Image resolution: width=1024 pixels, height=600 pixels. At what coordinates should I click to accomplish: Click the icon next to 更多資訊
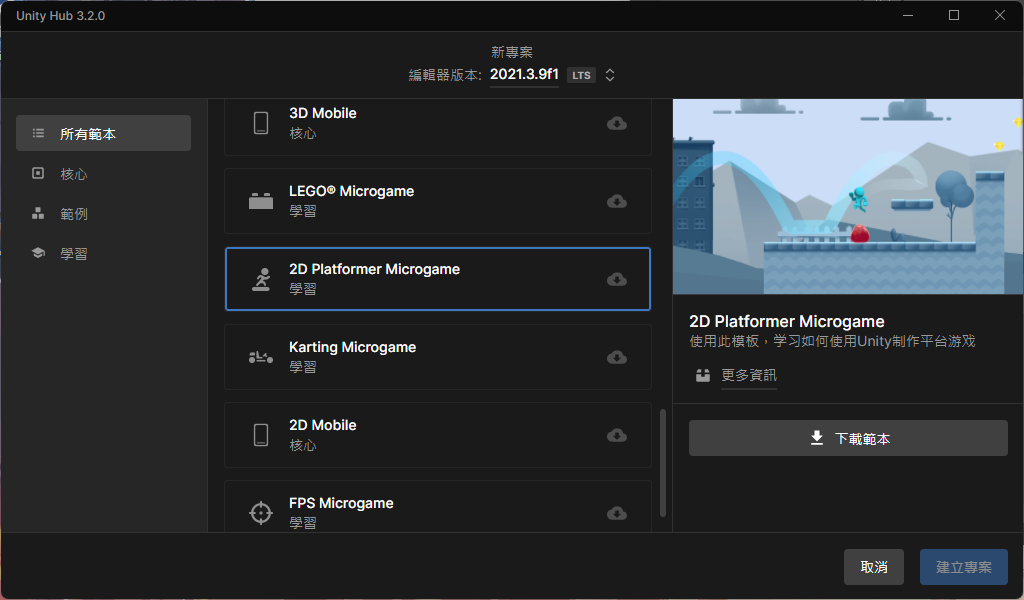tap(703, 375)
